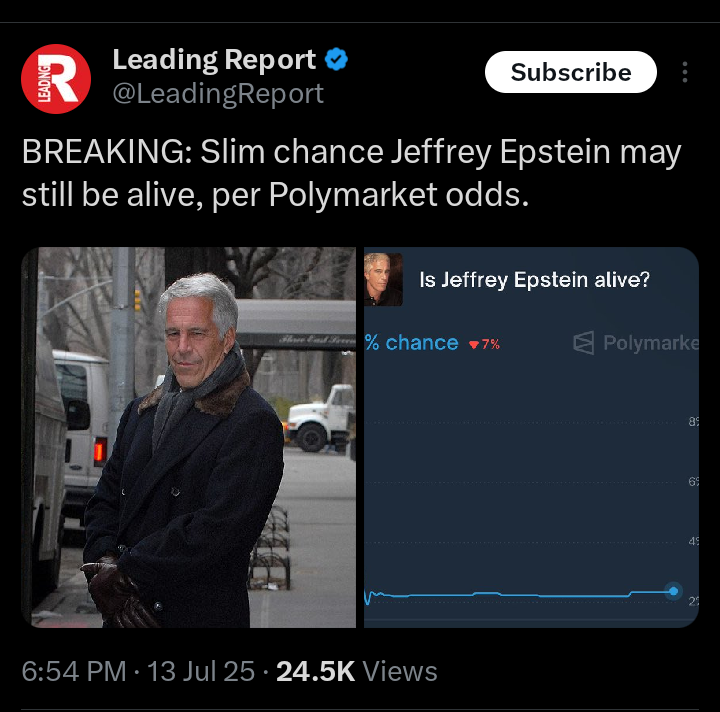
Task: Click the blue verified badge
Action: (x=336, y=59)
